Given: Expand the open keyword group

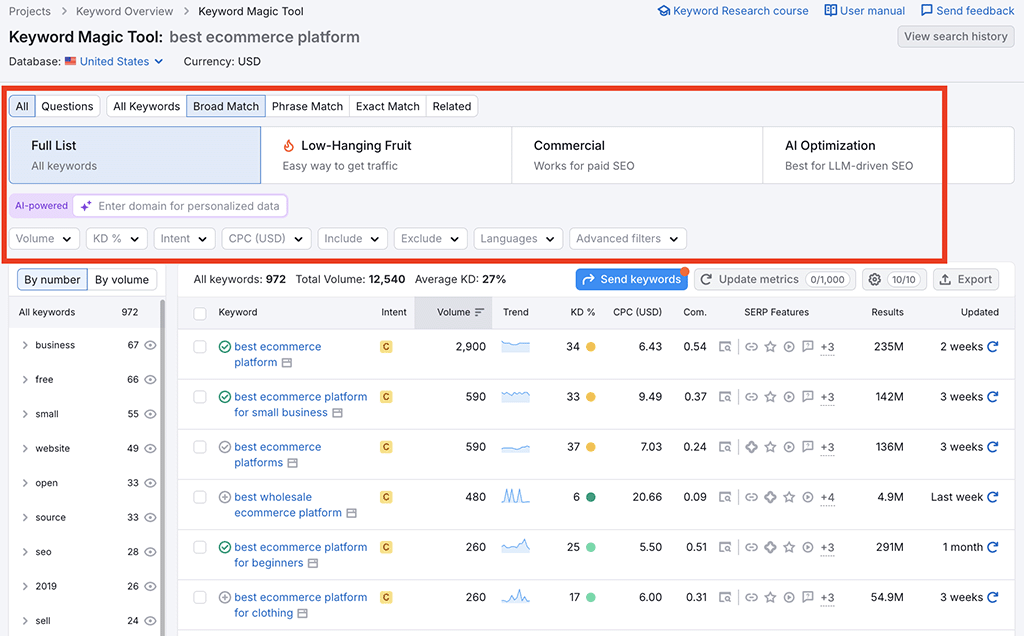Looking at the screenshot, I should [25, 483].
